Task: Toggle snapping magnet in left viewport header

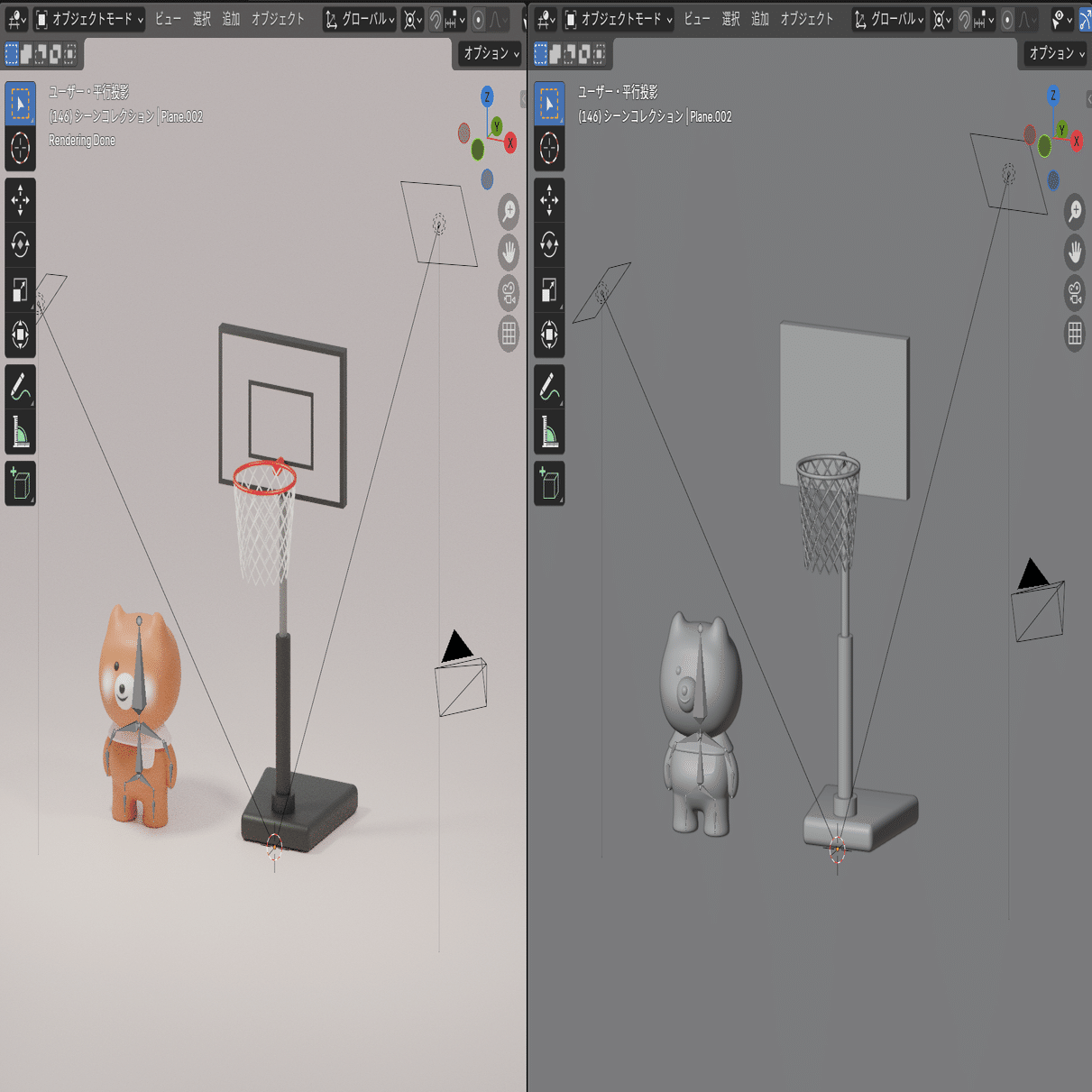Action: pyautogui.click(x=436, y=19)
